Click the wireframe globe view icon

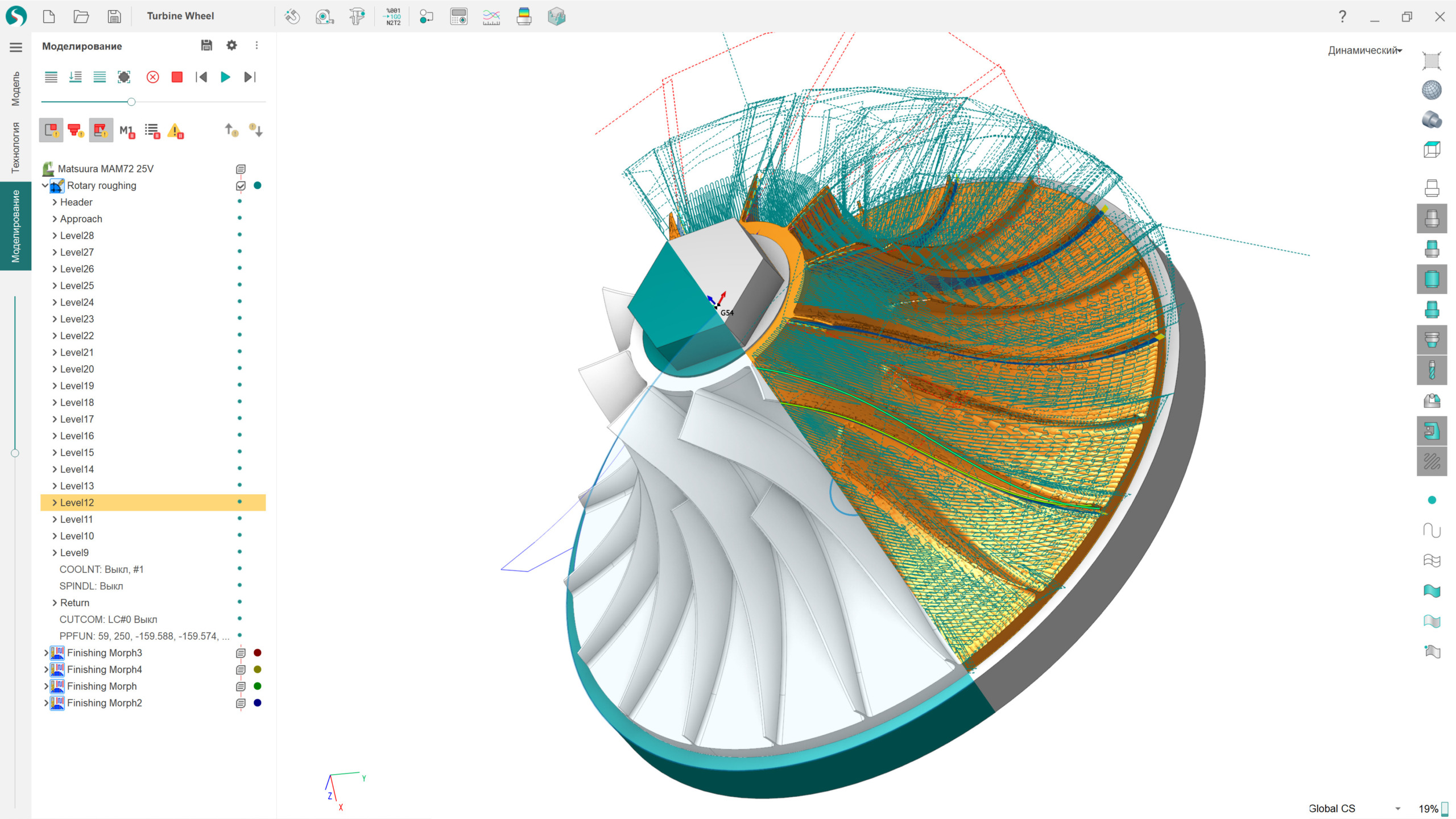tap(1432, 90)
